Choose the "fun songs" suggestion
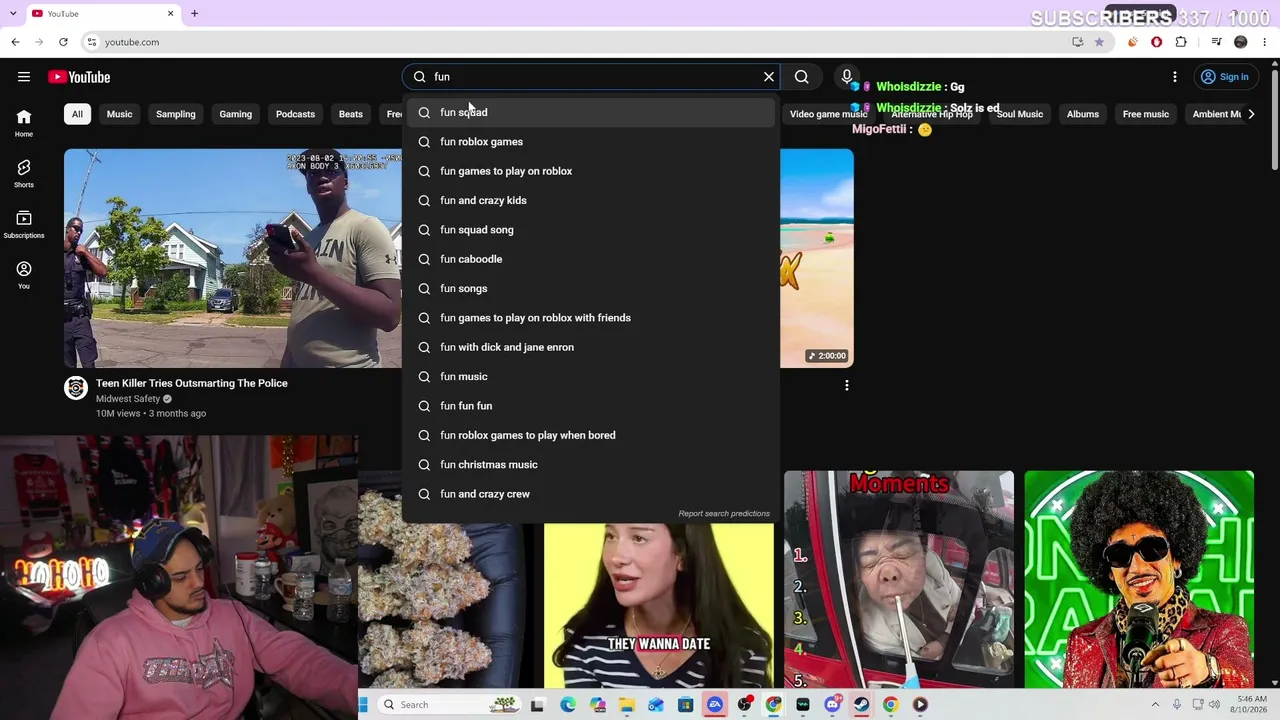 point(591,288)
